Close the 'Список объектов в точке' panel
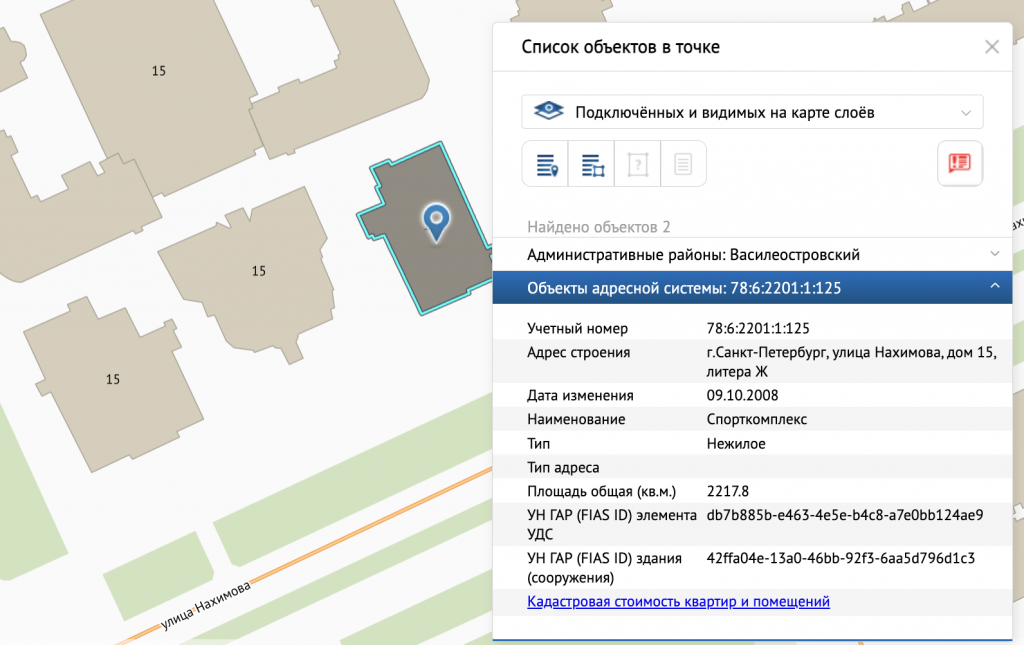This screenshot has height=645, width=1024. pos(991,47)
